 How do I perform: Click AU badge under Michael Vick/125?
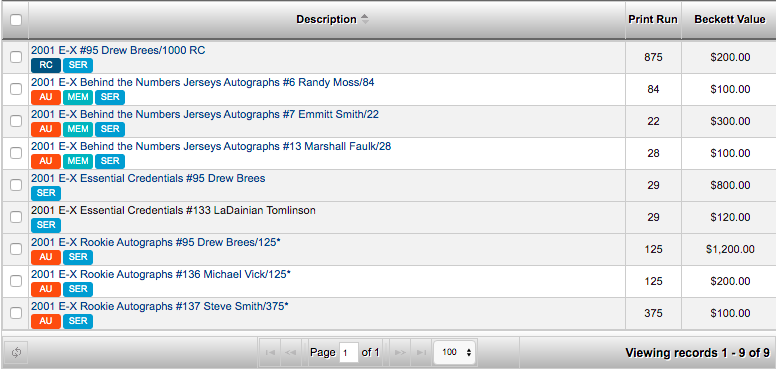[x=46, y=289]
